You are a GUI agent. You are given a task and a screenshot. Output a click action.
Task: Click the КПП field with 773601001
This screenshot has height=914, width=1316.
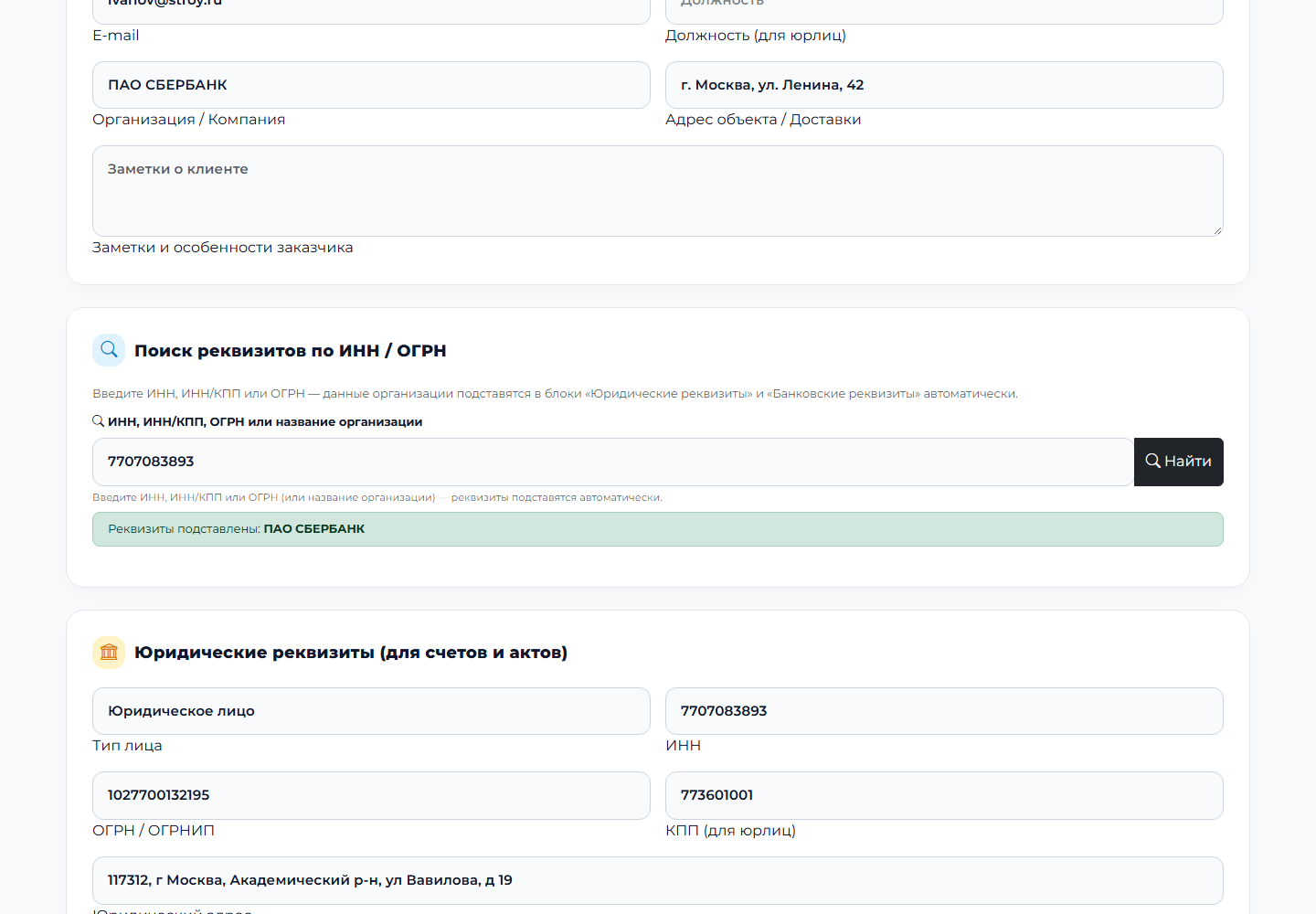tap(944, 795)
